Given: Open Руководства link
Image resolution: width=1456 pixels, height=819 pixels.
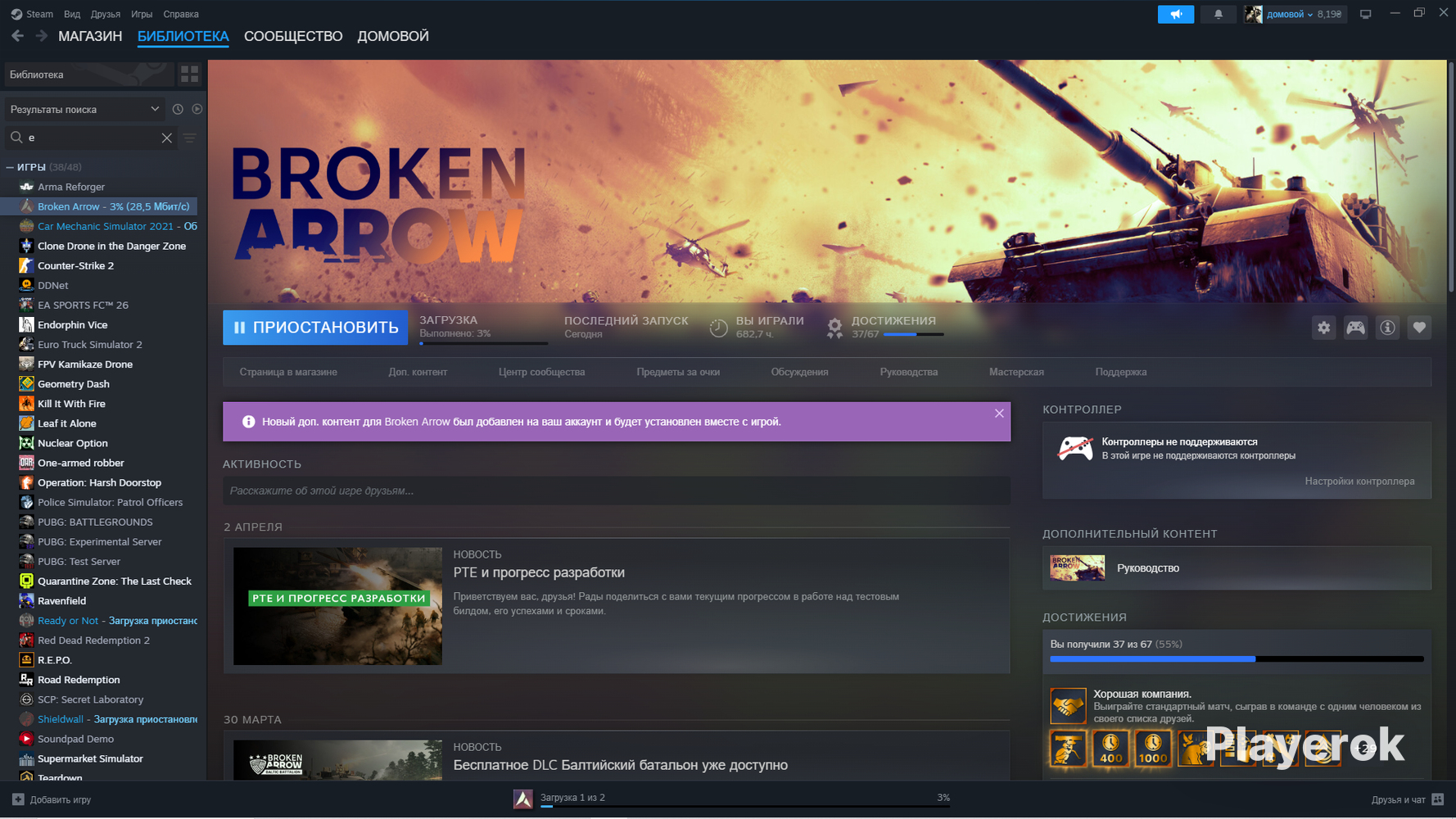Looking at the screenshot, I should (909, 372).
